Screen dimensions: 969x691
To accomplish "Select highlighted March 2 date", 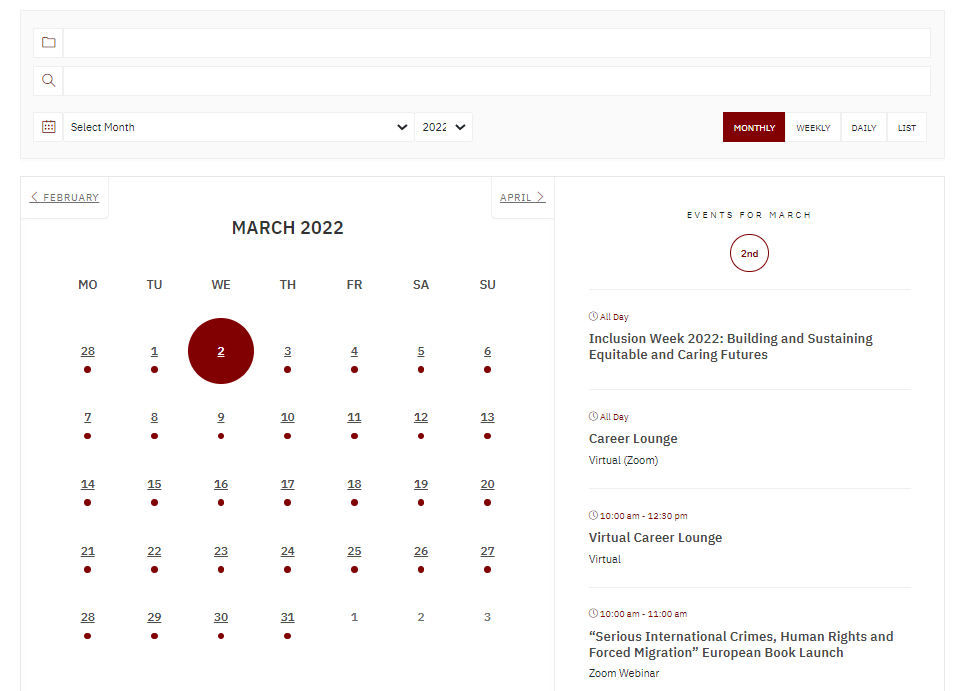I will [x=221, y=351].
